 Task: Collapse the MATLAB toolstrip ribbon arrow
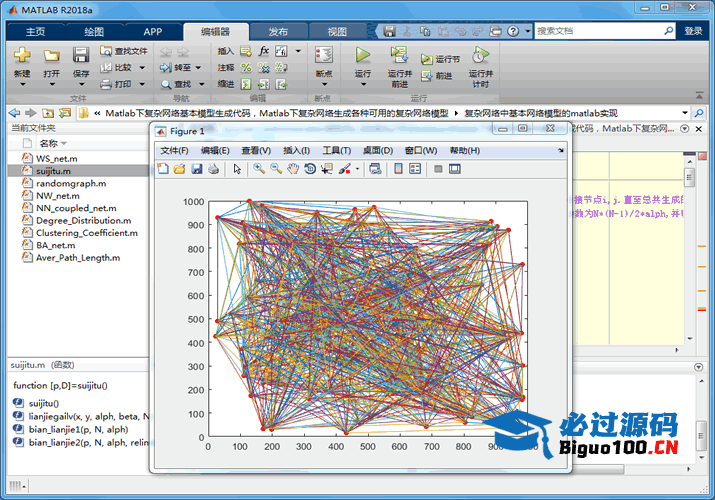tap(699, 96)
